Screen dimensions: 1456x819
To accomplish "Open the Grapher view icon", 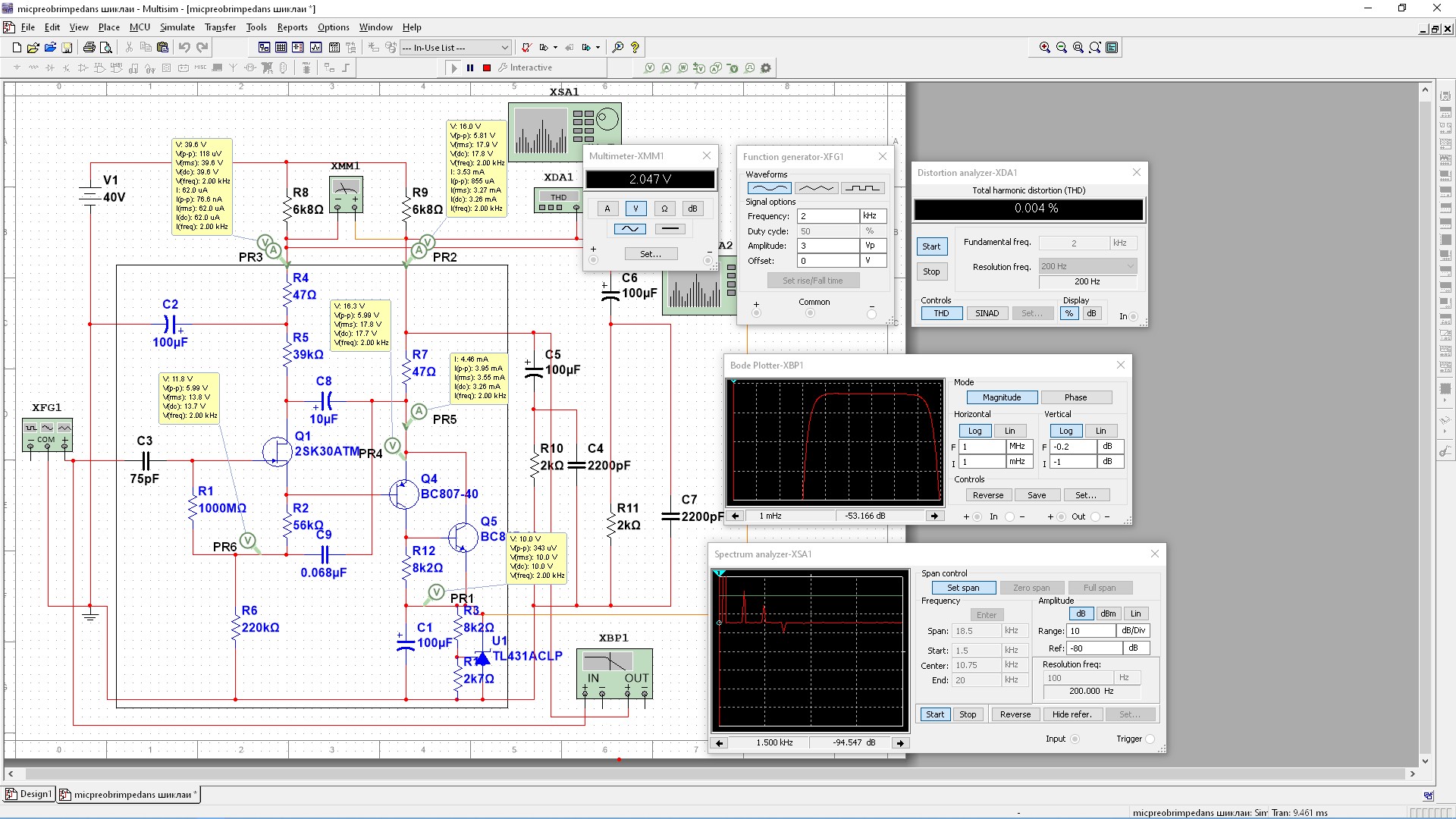I will (315, 47).
